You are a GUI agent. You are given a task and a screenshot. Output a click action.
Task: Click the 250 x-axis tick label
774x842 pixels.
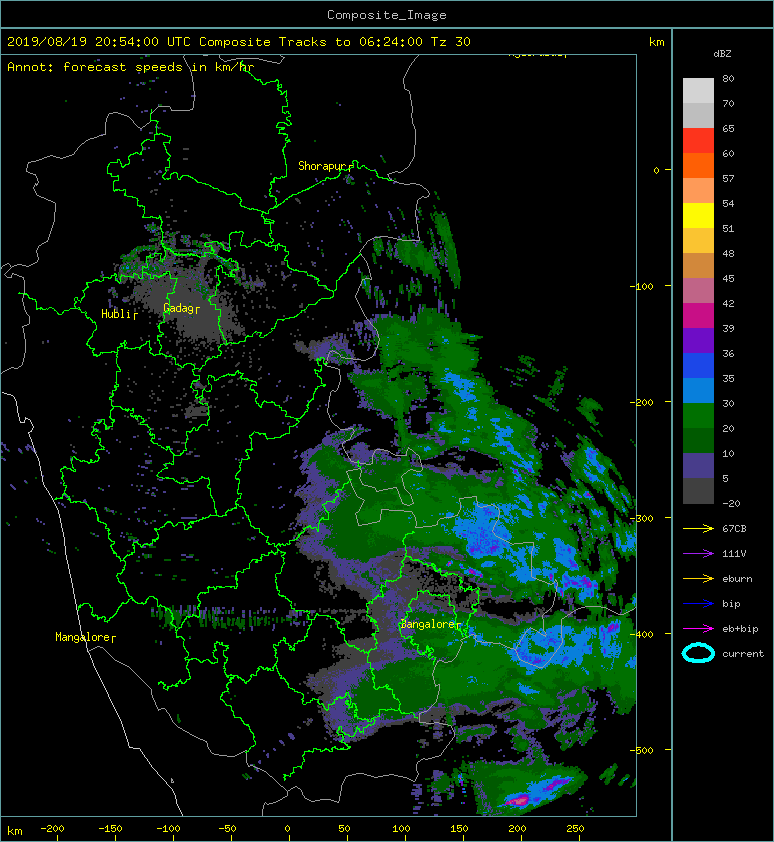click(x=575, y=829)
